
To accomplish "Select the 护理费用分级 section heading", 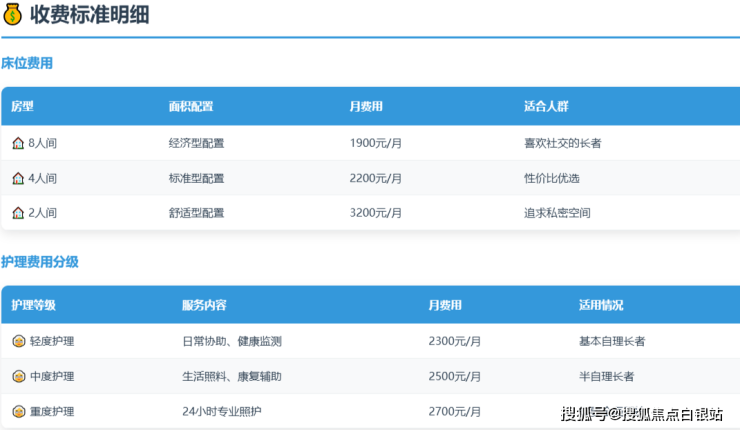I will pyautogui.click(x=40, y=262).
